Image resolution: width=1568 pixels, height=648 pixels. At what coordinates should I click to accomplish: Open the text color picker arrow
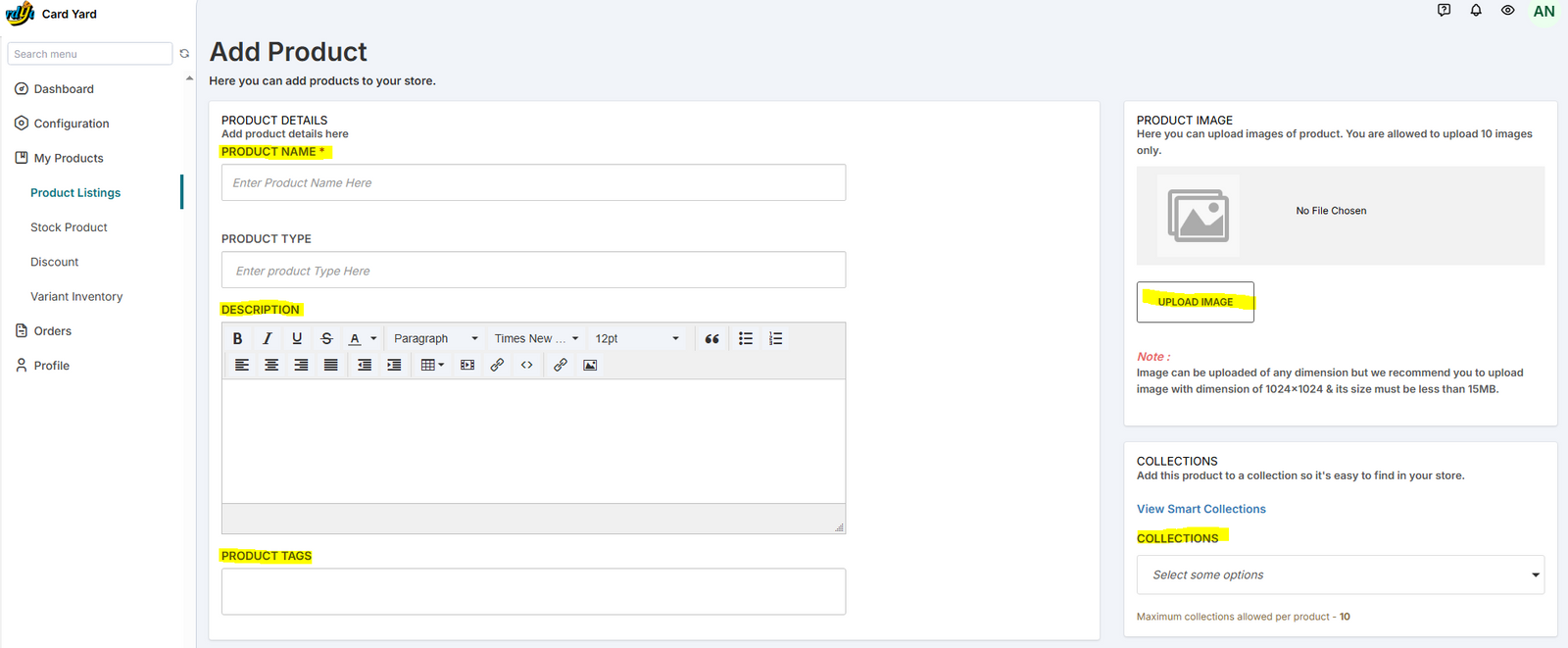click(x=373, y=339)
